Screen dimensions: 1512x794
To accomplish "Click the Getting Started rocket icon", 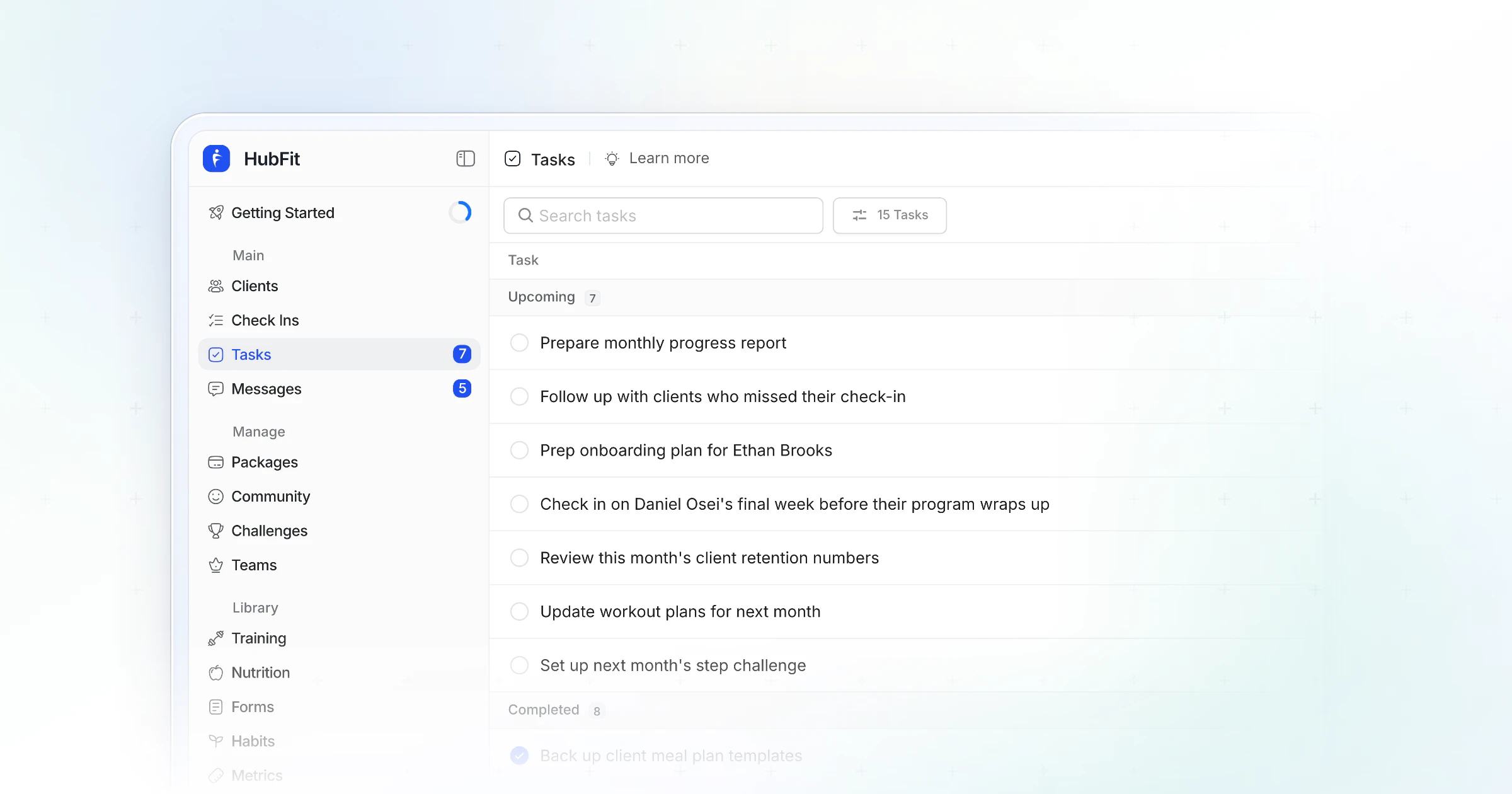I will point(216,213).
